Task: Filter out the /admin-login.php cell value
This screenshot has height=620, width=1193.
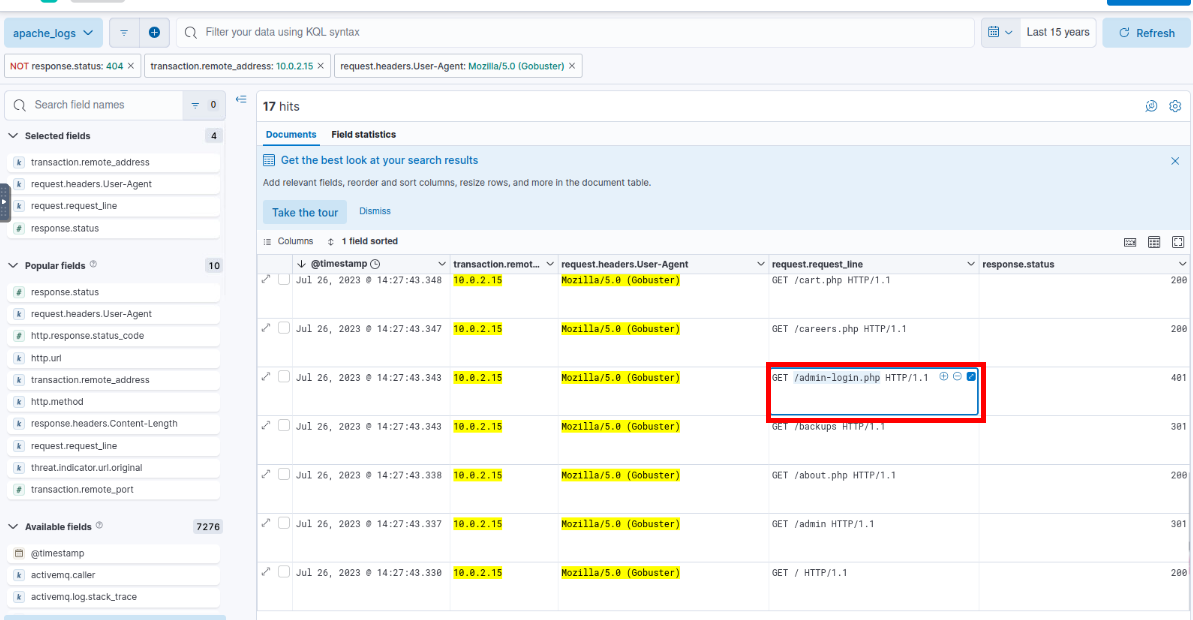Action: pyautogui.click(x=957, y=377)
